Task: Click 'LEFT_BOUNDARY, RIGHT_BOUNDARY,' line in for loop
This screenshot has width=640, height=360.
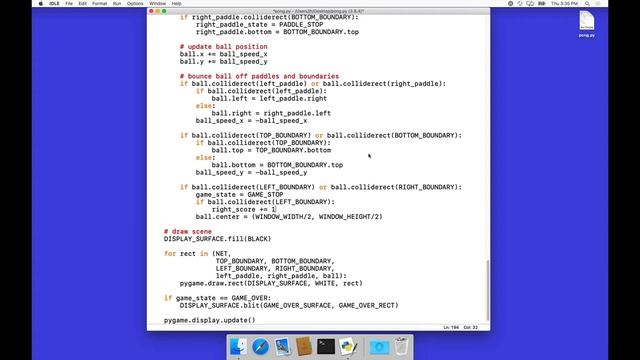Action: pyautogui.click(x=275, y=269)
